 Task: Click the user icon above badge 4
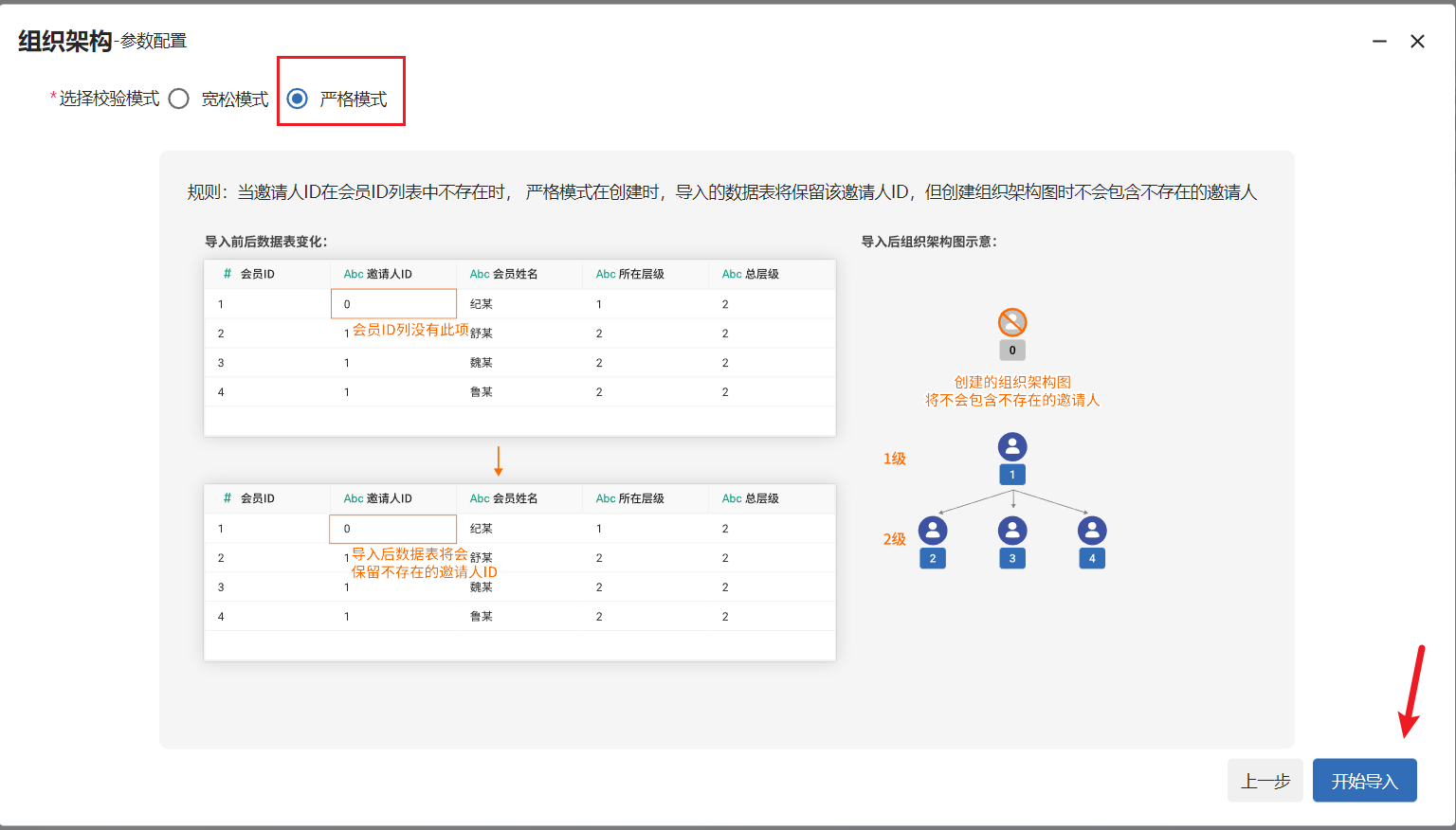pyautogui.click(x=1092, y=531)
